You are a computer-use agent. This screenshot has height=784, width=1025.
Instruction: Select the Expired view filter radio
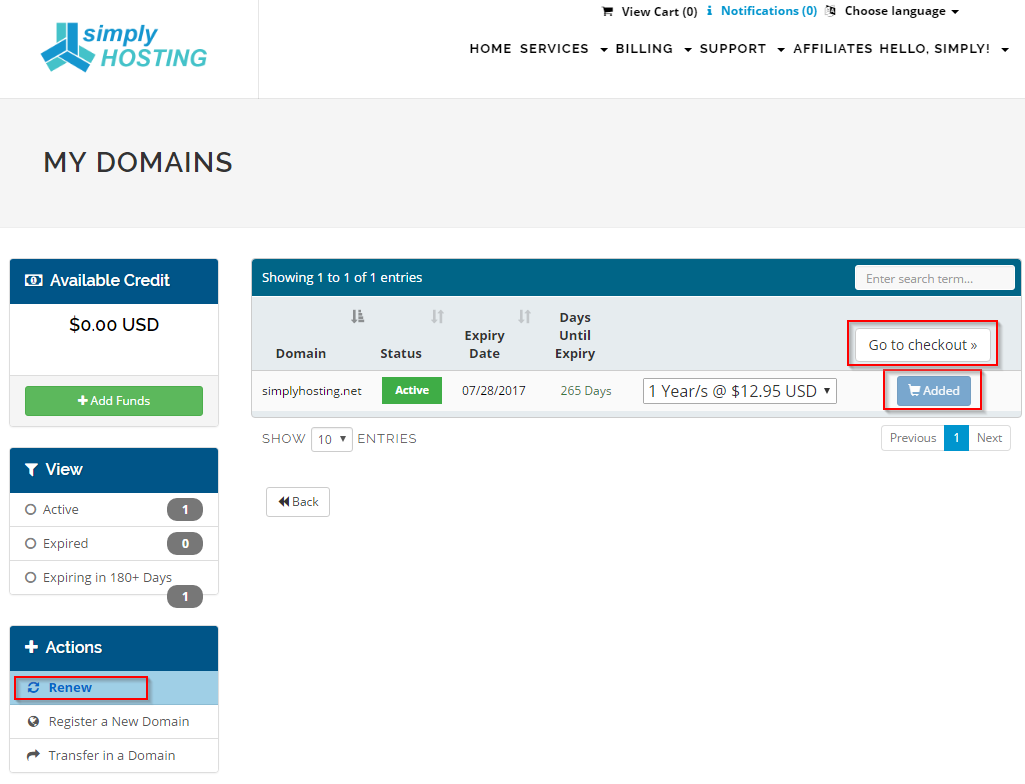[x=30, y=543]
